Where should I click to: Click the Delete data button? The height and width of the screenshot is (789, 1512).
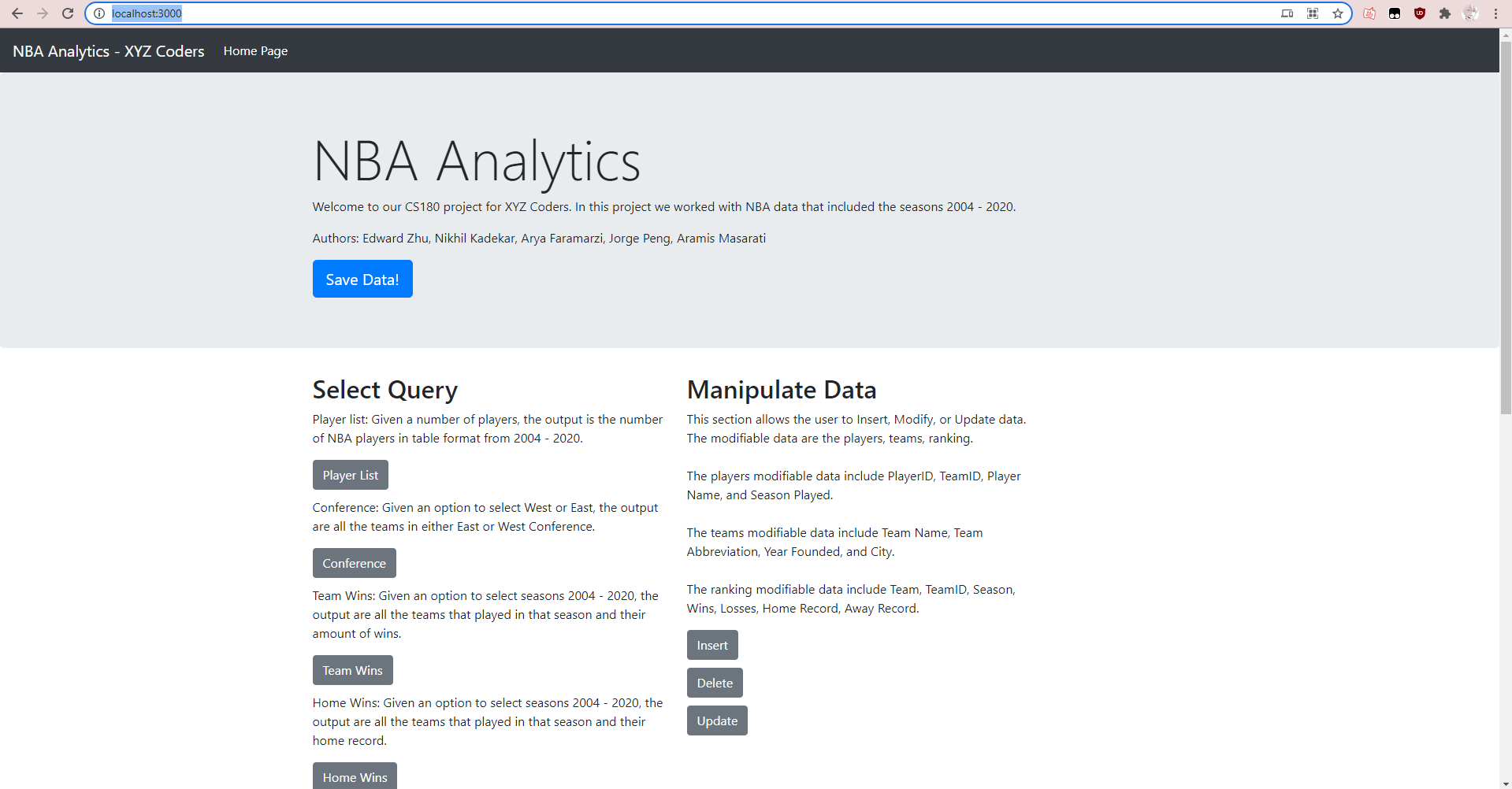pos(714,682)
